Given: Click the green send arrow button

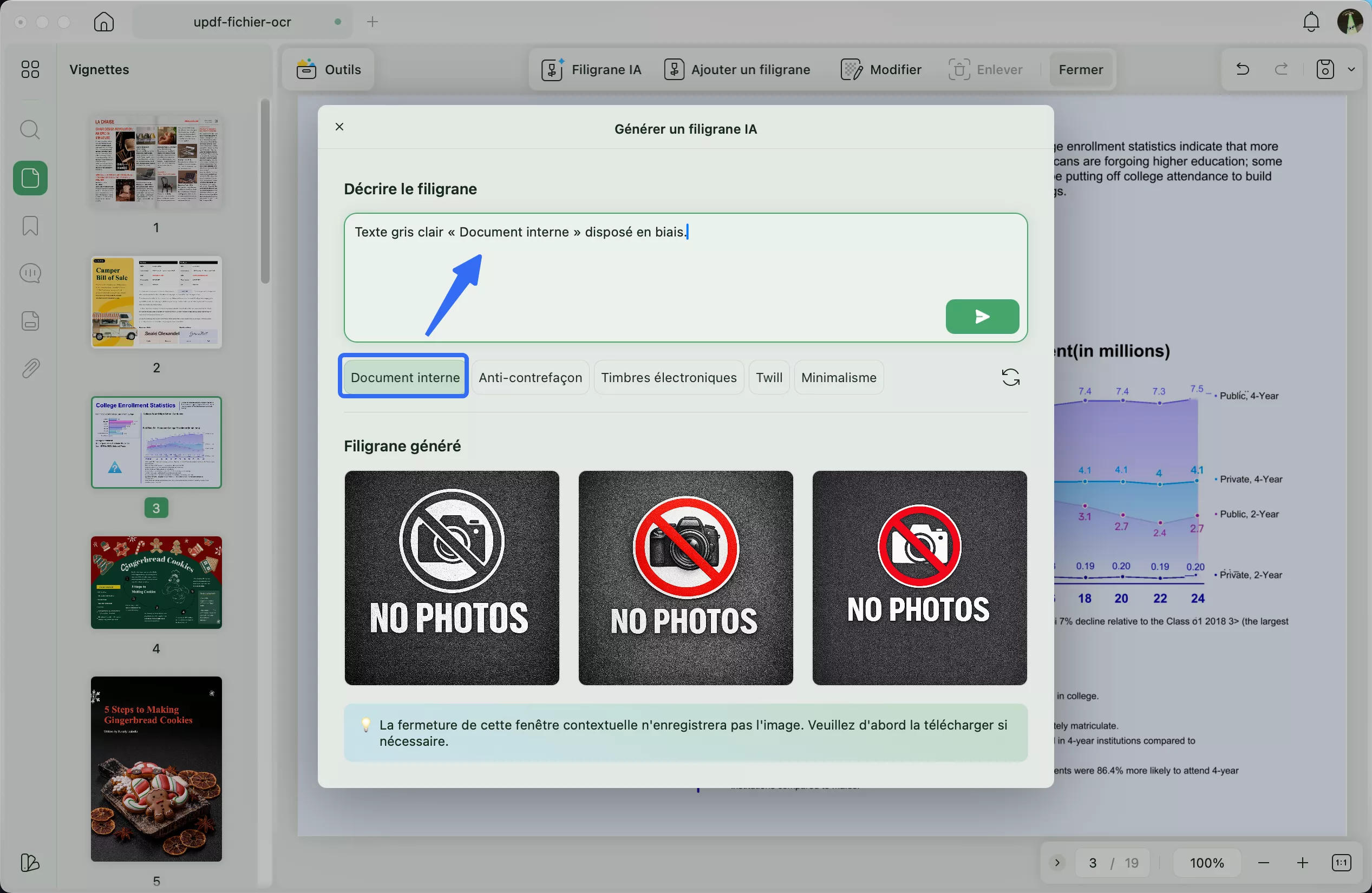Looking at the screenshot, I should pos(982,316).
